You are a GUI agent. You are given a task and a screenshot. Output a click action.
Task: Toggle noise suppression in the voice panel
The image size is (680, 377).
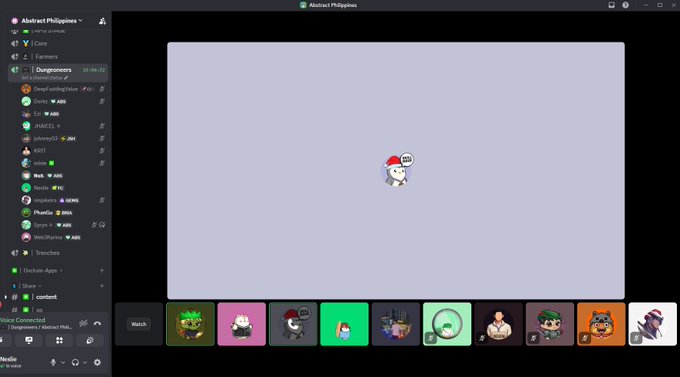point(83,323)
